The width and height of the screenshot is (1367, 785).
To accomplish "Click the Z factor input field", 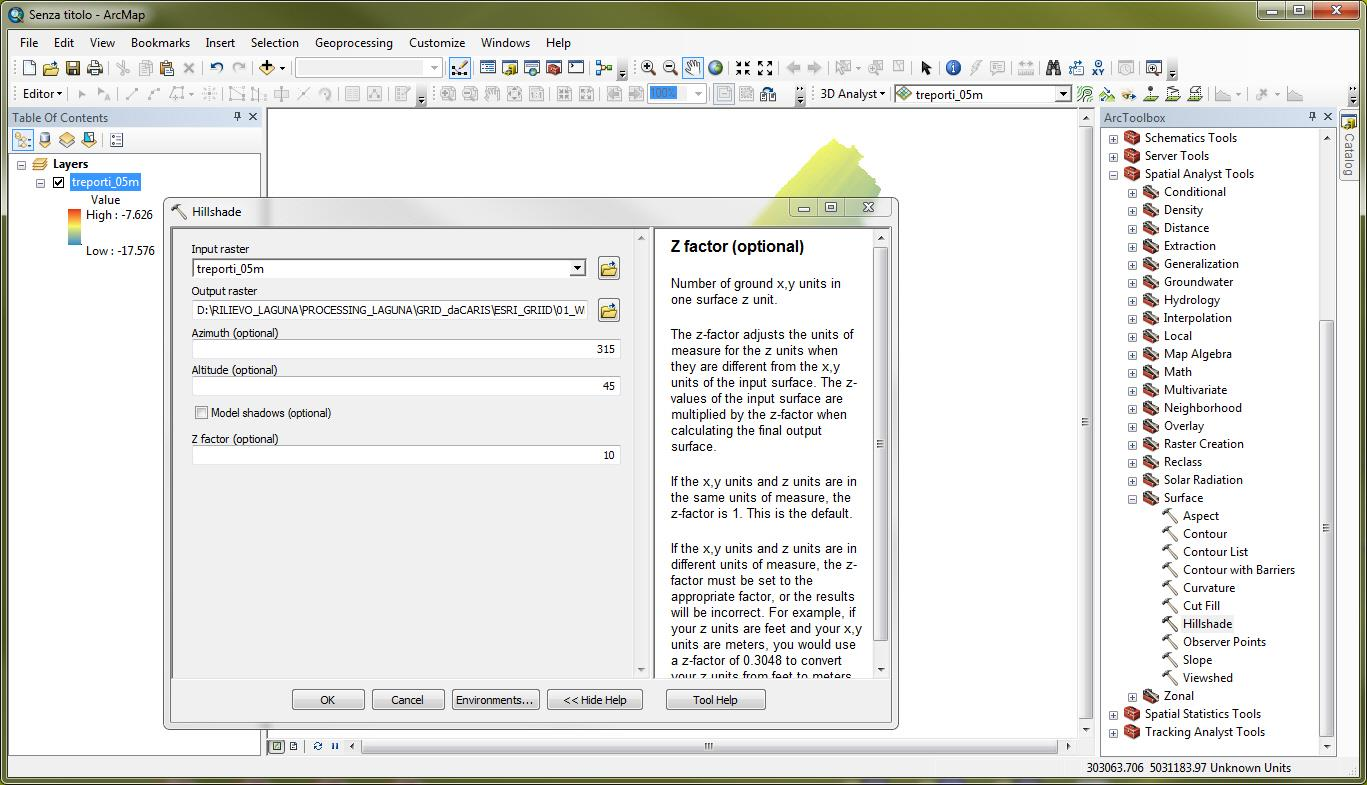I will (x=406, y=455).
